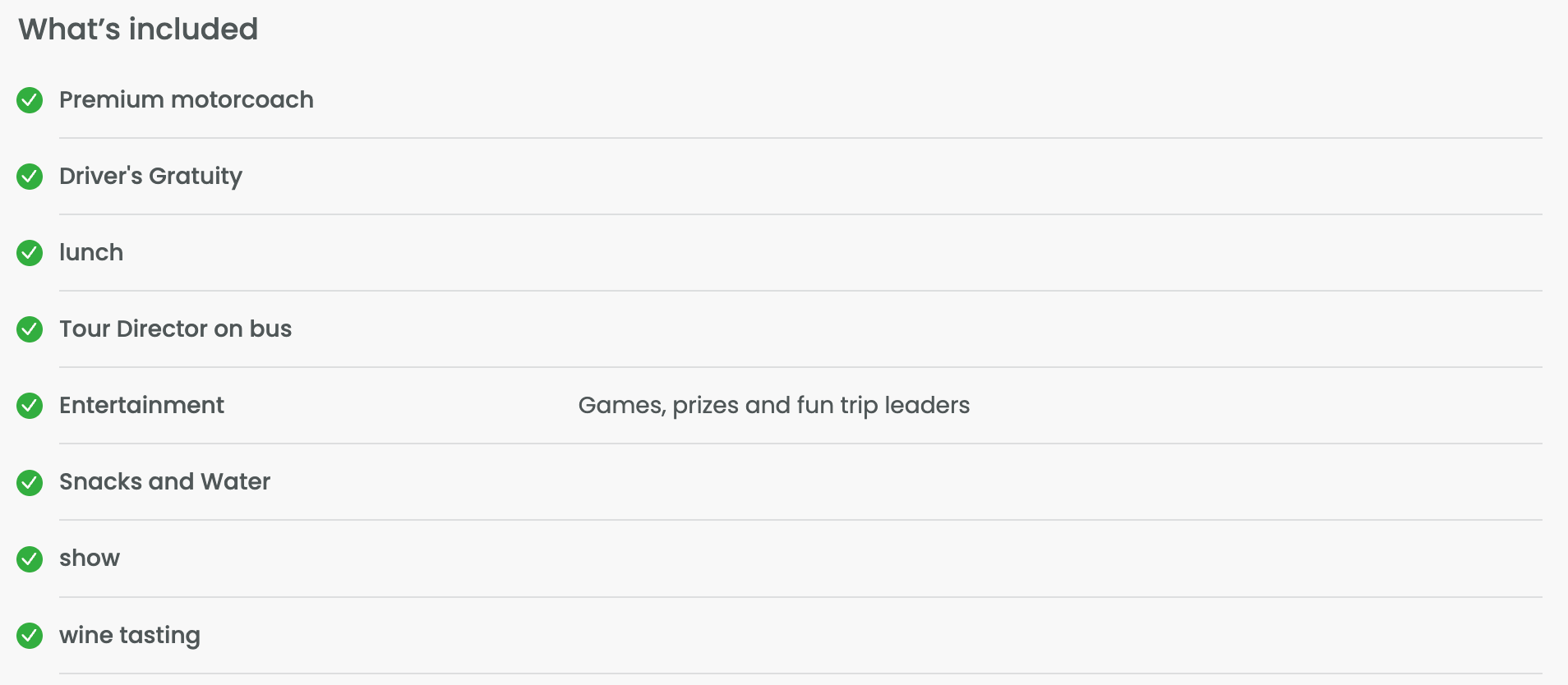
Task: Select the show item label
Action: 90,559
